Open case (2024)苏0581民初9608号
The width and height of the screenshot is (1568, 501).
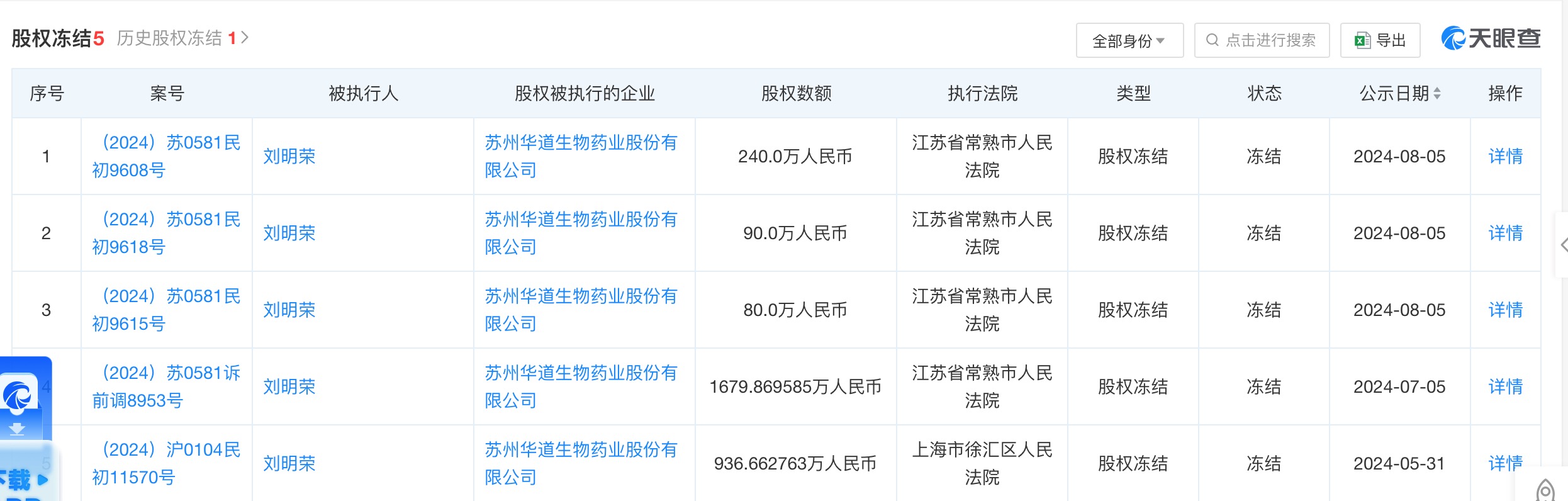click(x=166, y=156)
